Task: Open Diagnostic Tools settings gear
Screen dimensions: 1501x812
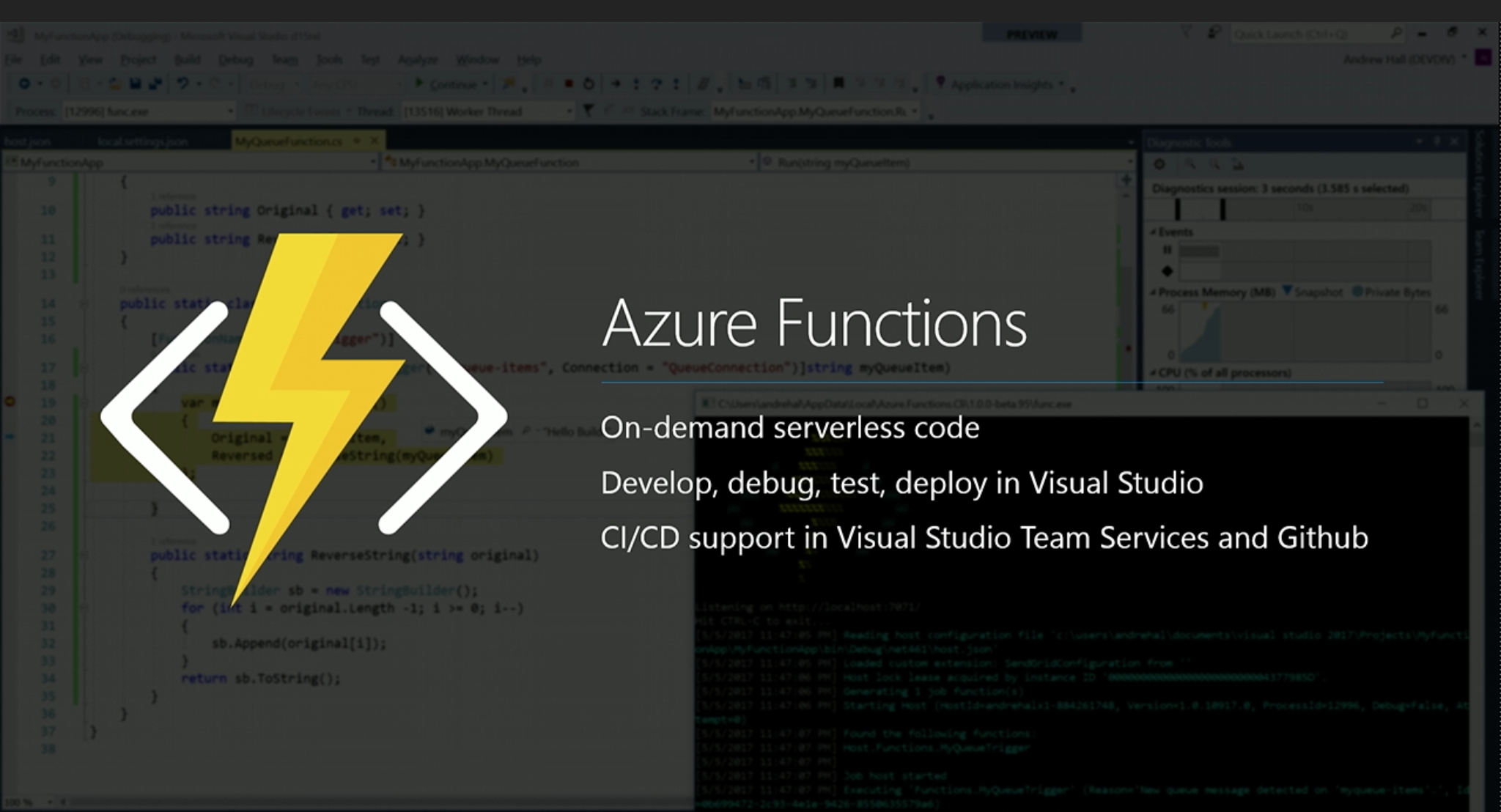Action: tap(1159, 164)
